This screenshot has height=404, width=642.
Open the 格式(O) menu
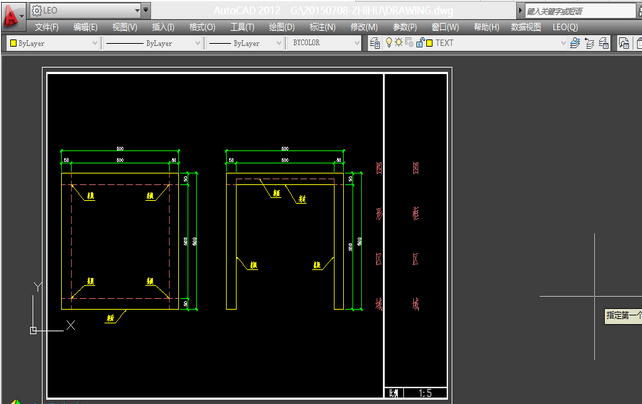point(202,27)
